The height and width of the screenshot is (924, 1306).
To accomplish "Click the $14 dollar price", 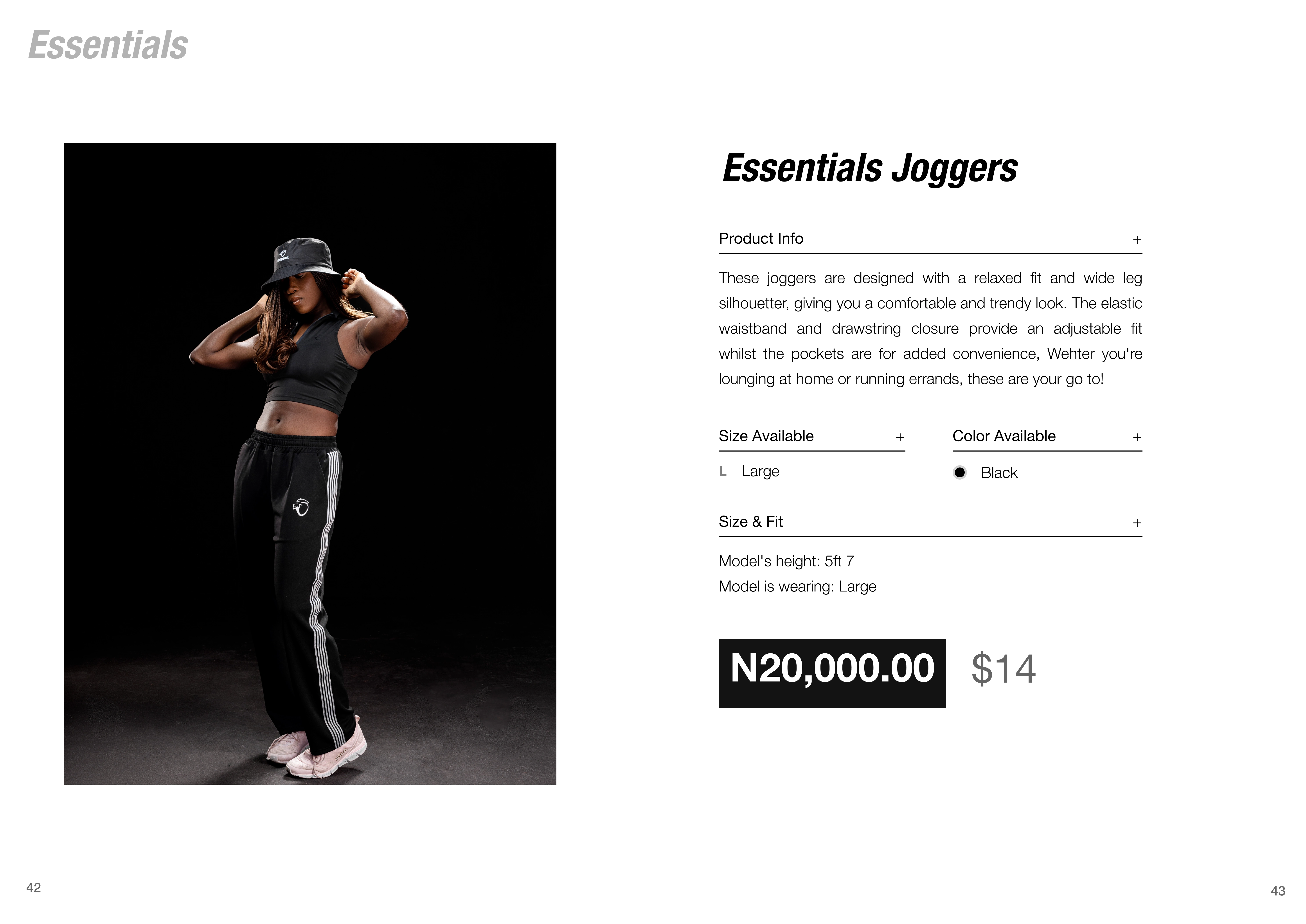I will click(x=1003, y=669).
